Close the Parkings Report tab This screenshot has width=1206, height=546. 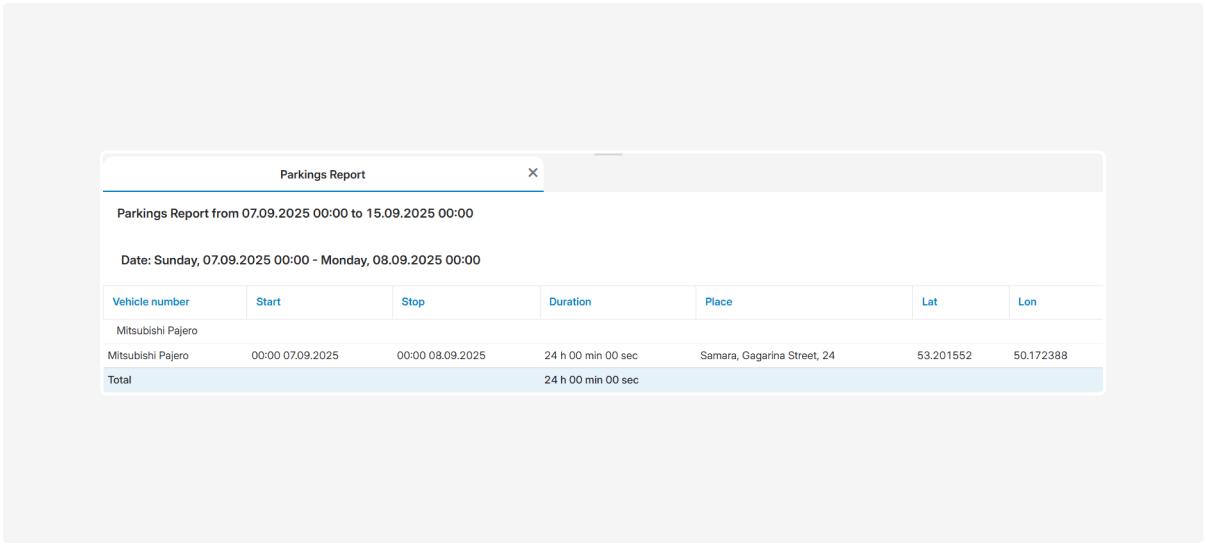click(x=533, y=173)
